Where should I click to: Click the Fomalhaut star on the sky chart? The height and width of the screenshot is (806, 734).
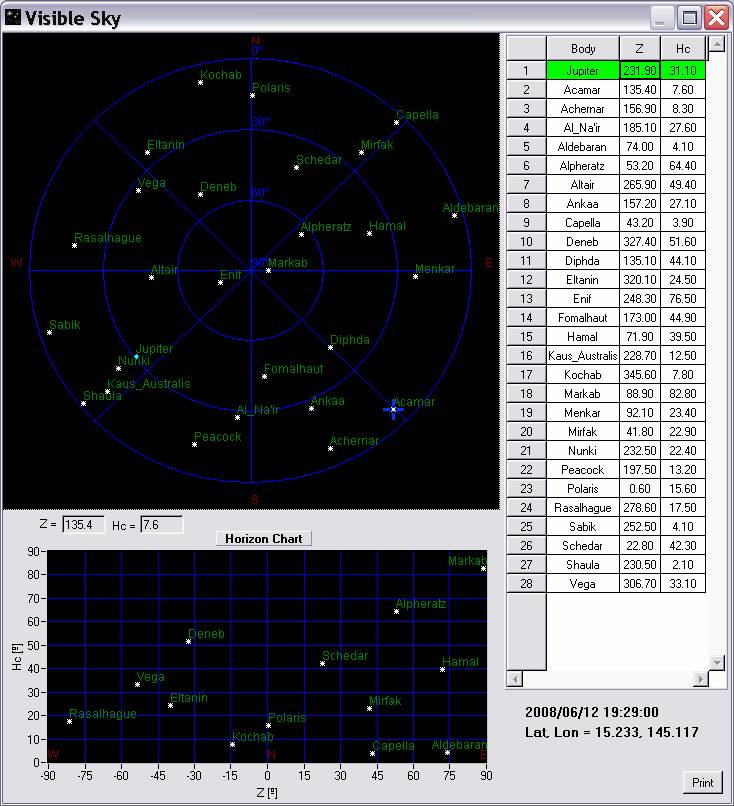pyautogui.click(x=264, y=376)
